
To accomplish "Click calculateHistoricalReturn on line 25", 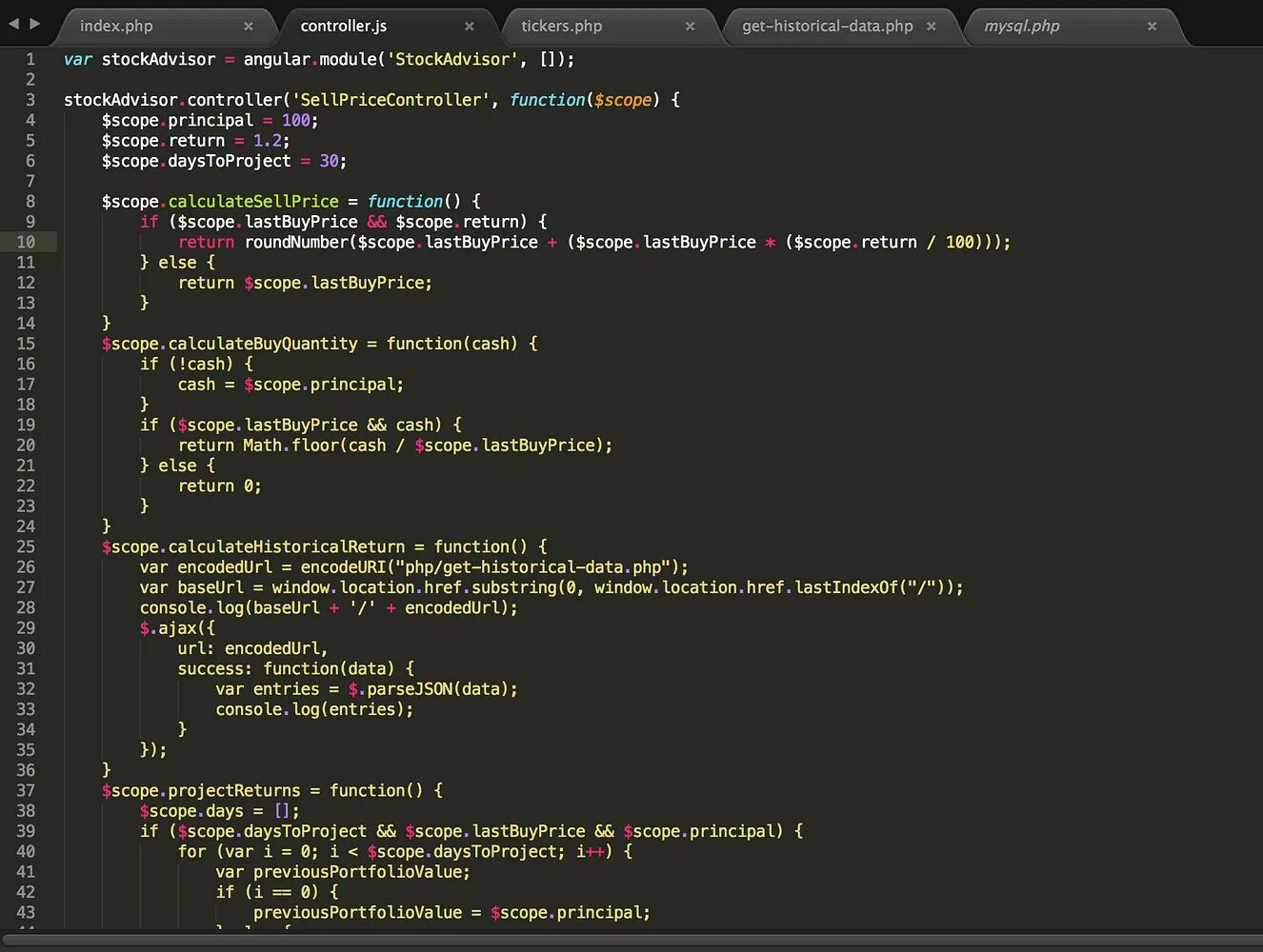I will (x=287, y=546).
